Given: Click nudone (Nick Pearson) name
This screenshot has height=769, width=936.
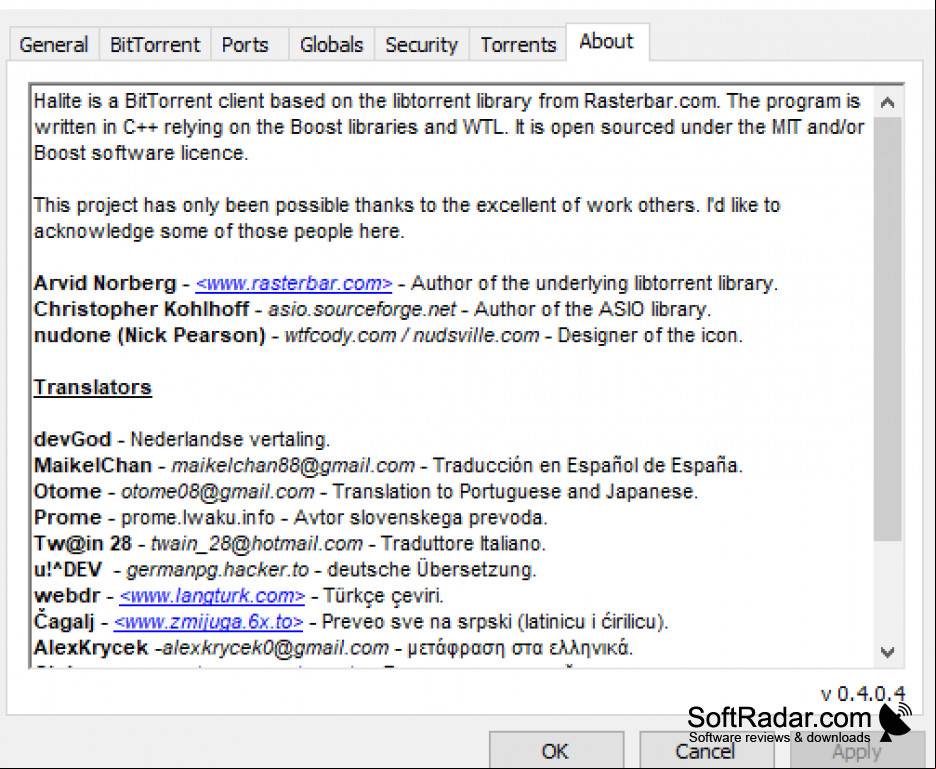Looking at the screenshot, I should [x=150, y=336].
